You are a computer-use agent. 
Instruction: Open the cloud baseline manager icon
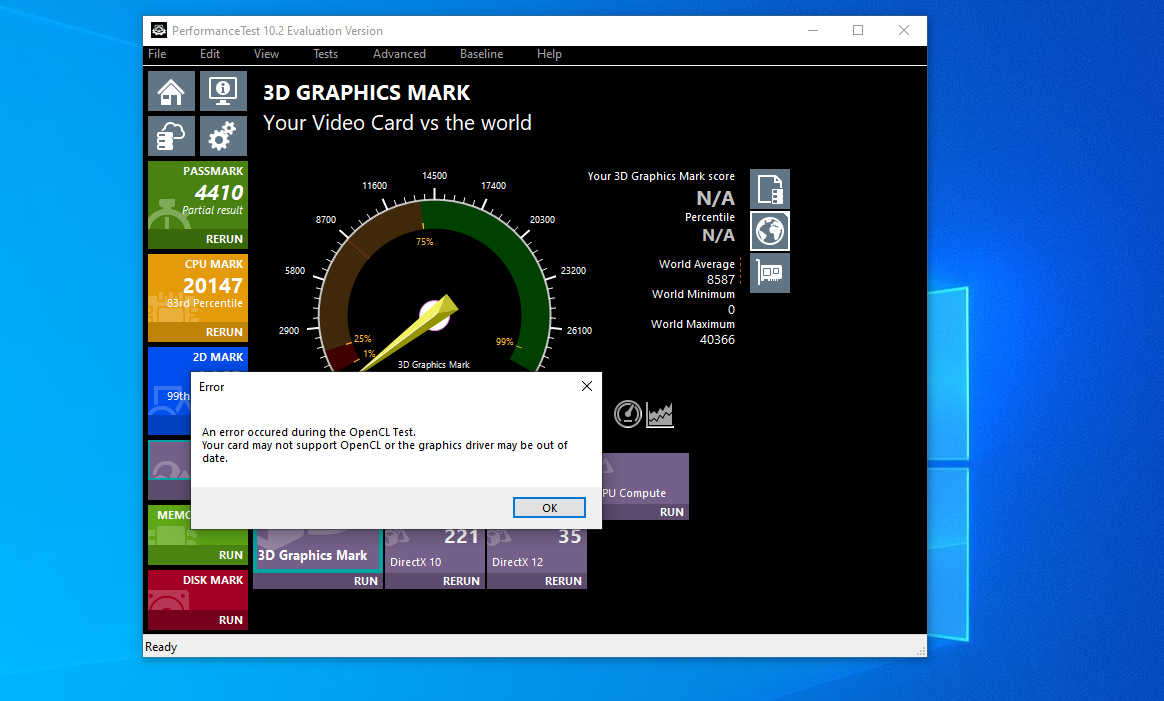(x=171, y=136)
